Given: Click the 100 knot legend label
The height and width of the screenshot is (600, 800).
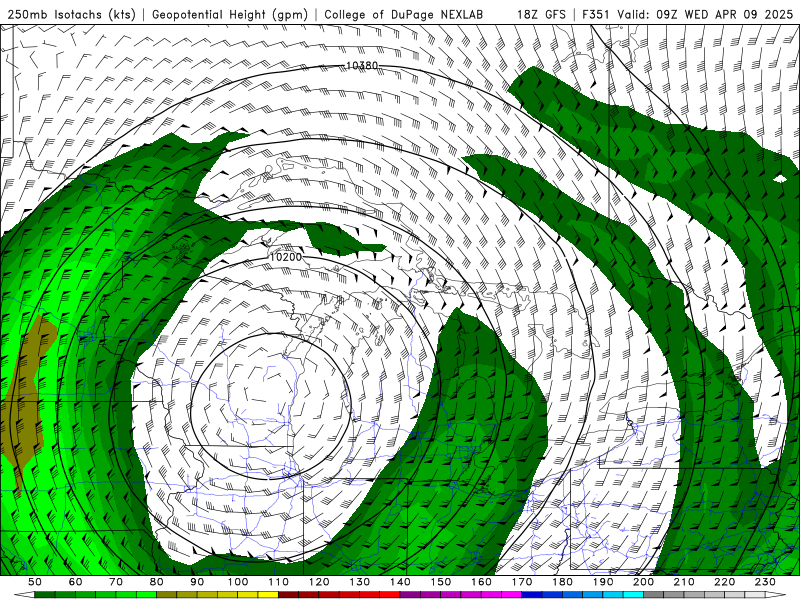Looking at the screenshot, I should [x=238, y=582].
